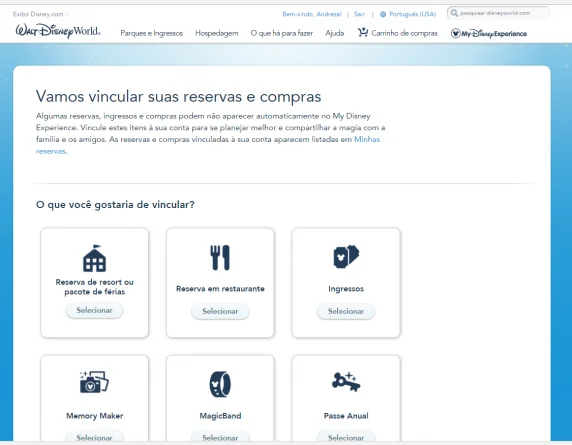Focus the pesquisar disneyworld.com search field
This screenshot has width=572, height=445.
[499, 13]
